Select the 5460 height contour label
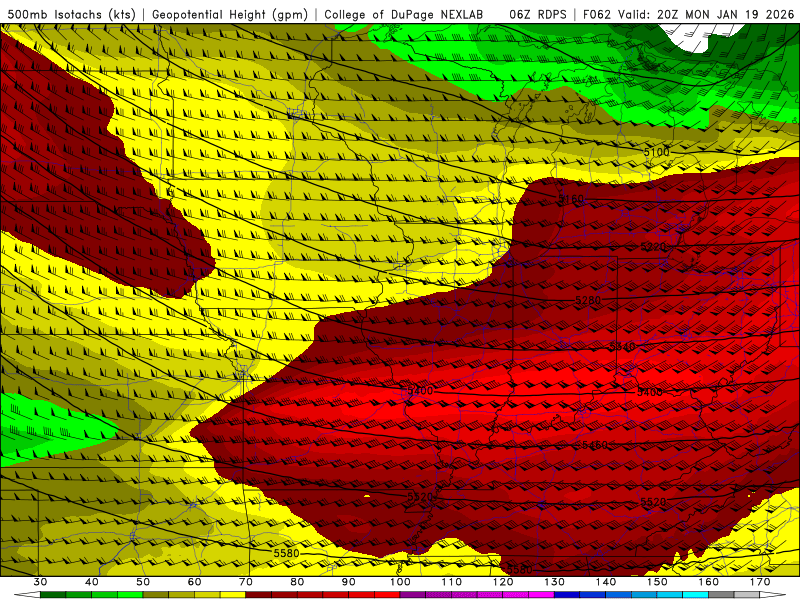This screenshot has width=800, height=600. tap(595, 445)
